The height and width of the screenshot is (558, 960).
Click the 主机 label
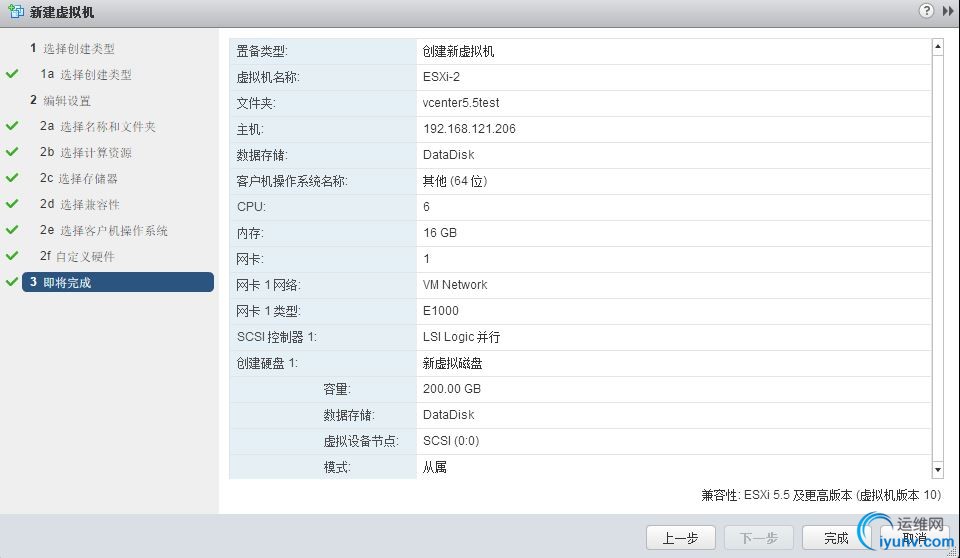[x=250, y=129]
